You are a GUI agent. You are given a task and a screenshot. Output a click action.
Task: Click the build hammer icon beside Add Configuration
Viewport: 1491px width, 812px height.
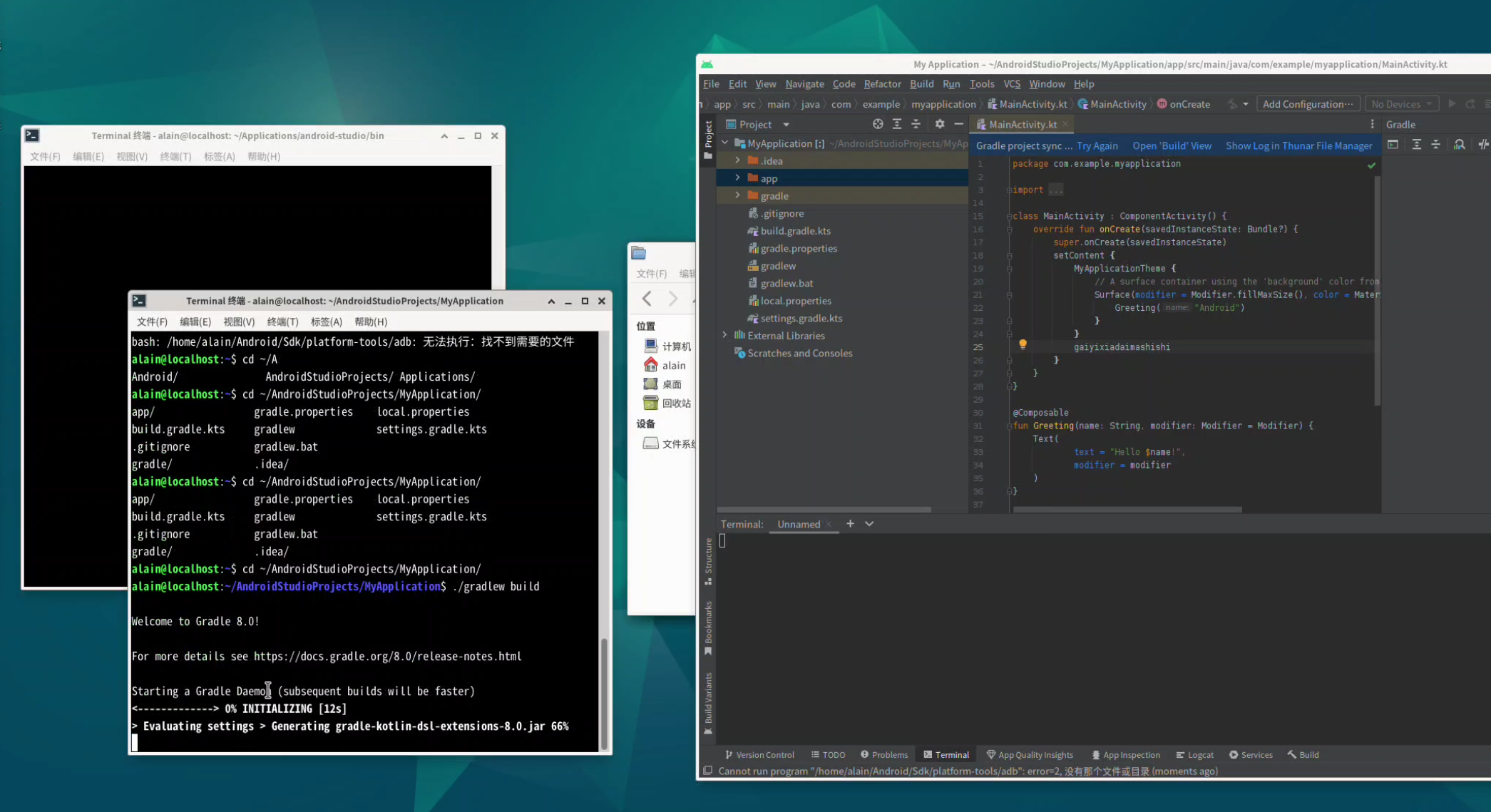(1232, 104)
